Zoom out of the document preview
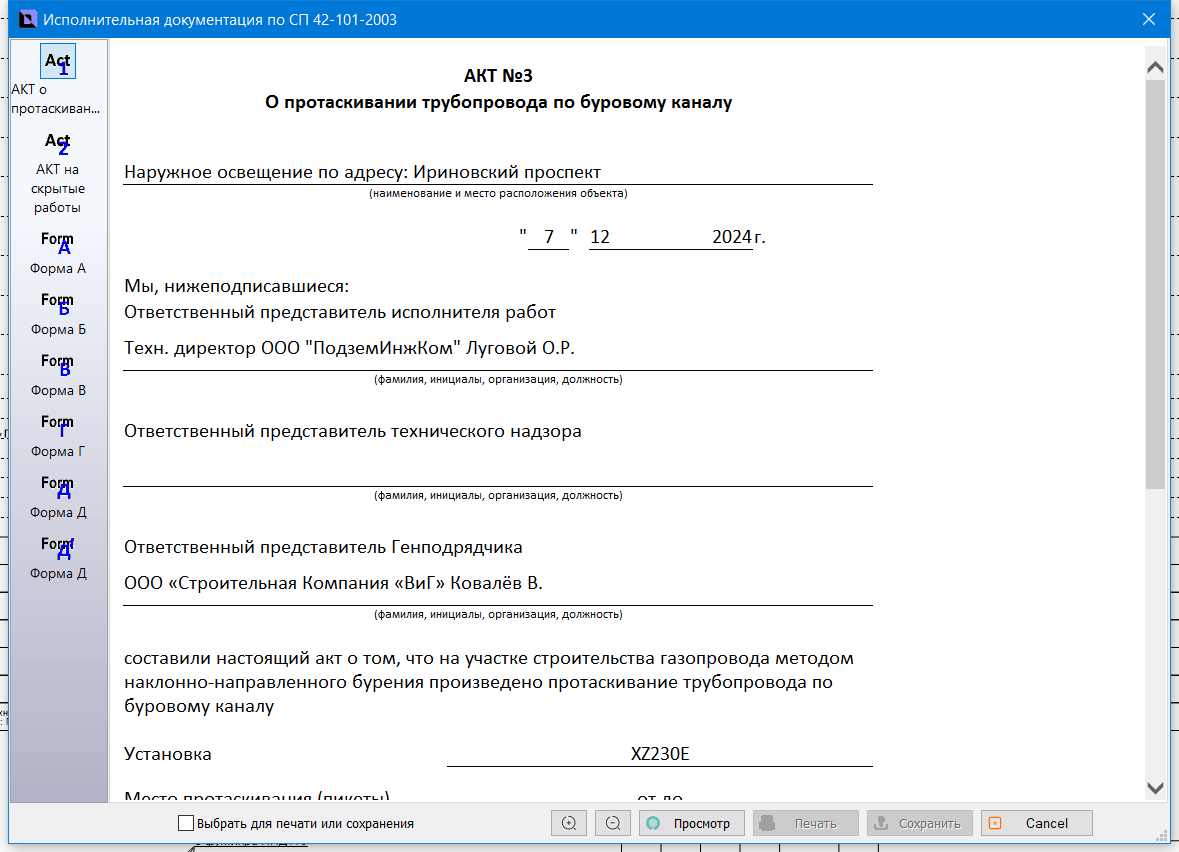 [x=613, y=823]
